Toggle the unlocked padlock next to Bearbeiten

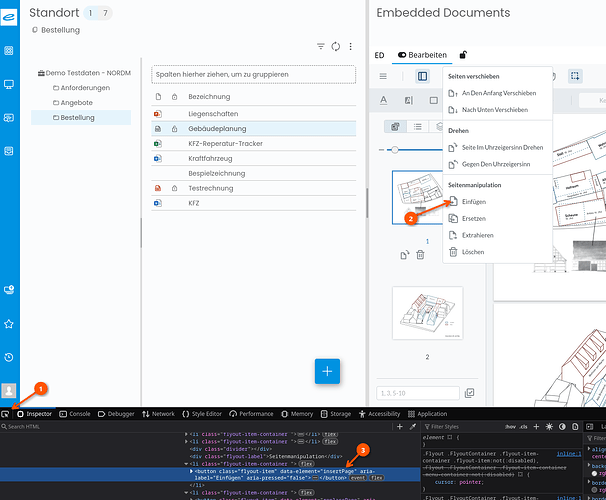463,55
